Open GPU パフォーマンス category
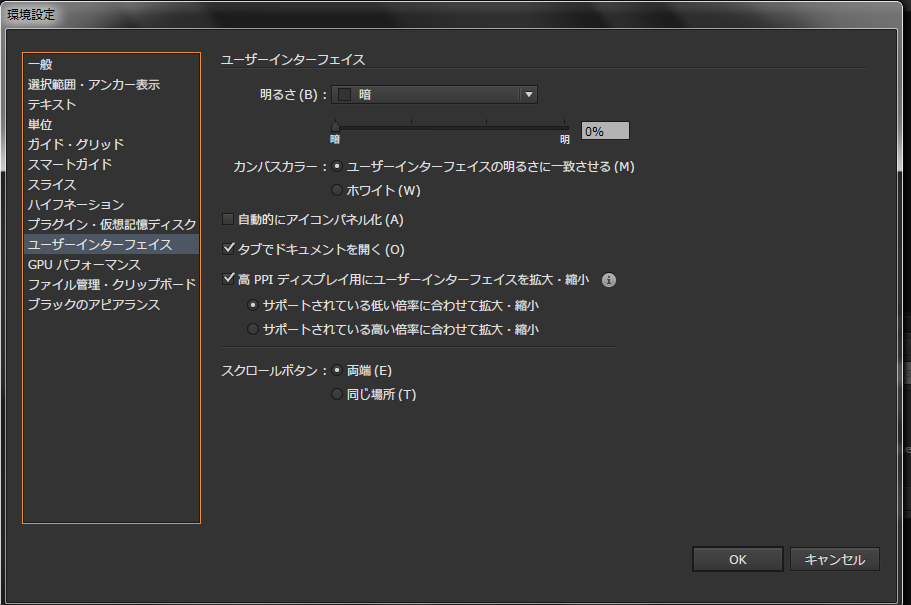The image size is (911, 605). pos(112,264)
